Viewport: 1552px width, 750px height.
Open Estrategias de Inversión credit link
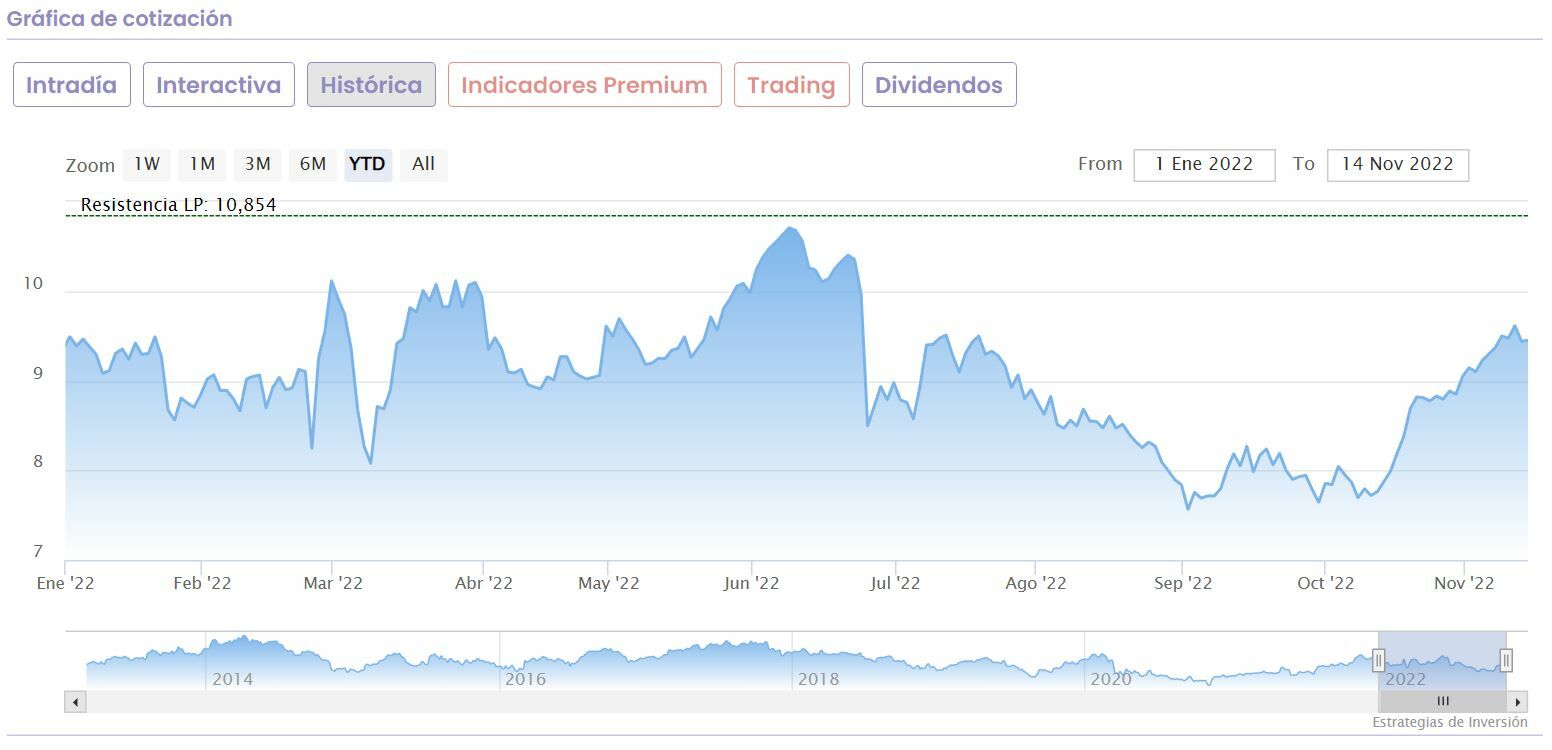[1449, 722]
